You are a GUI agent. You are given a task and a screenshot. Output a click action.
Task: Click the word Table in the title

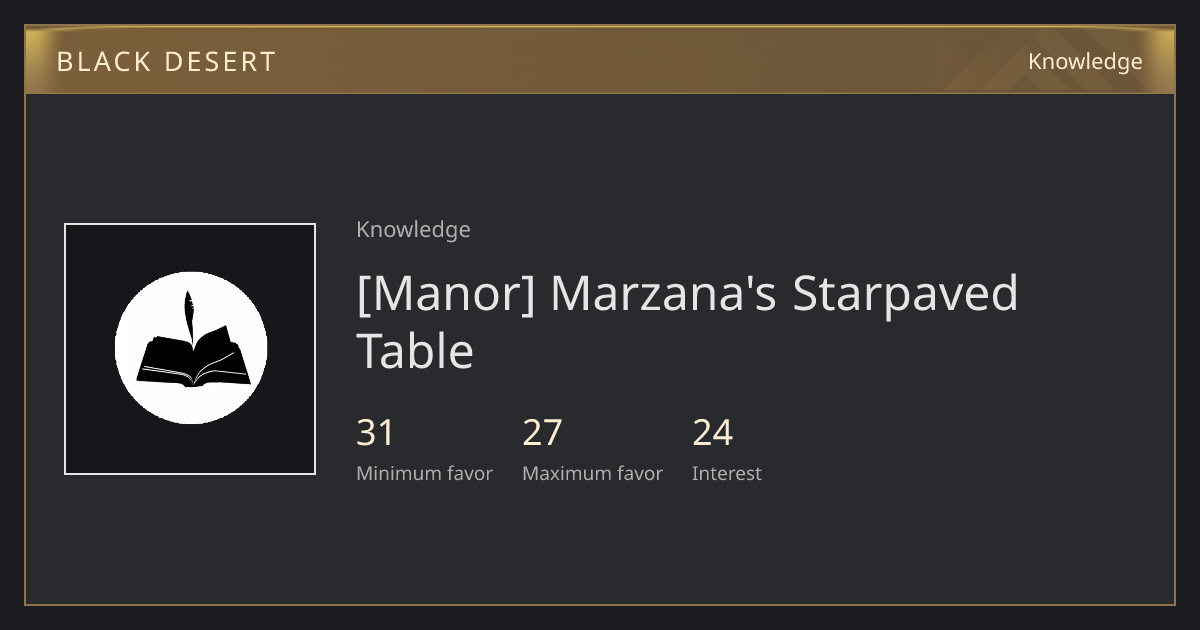click(415, 351)
